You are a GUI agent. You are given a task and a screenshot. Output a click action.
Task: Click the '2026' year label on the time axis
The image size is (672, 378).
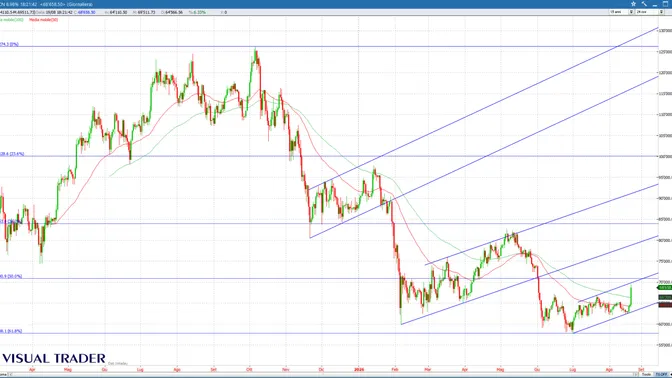pyautogui.click(x=359, y=369)
